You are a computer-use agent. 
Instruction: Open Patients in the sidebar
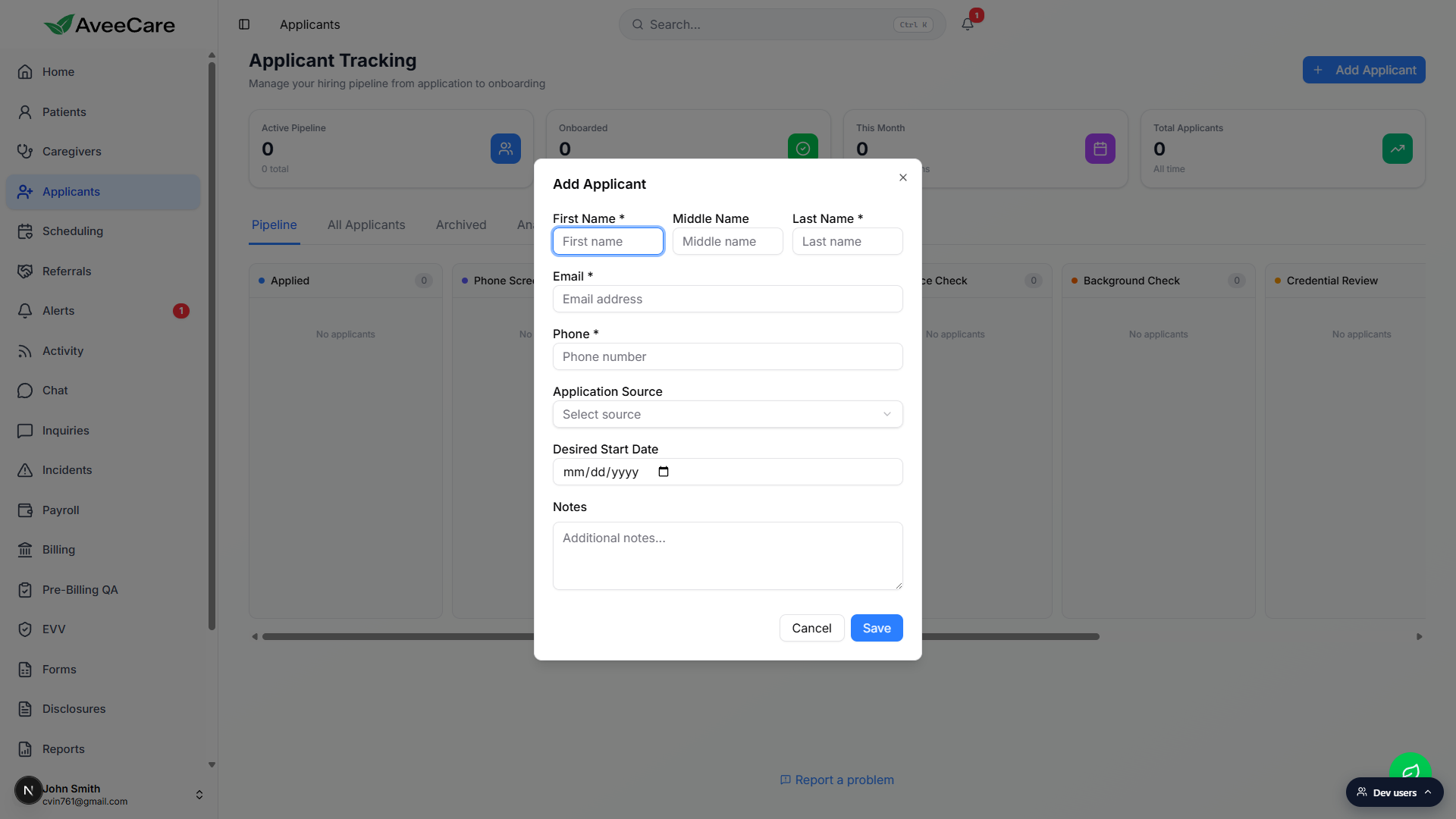102,112
